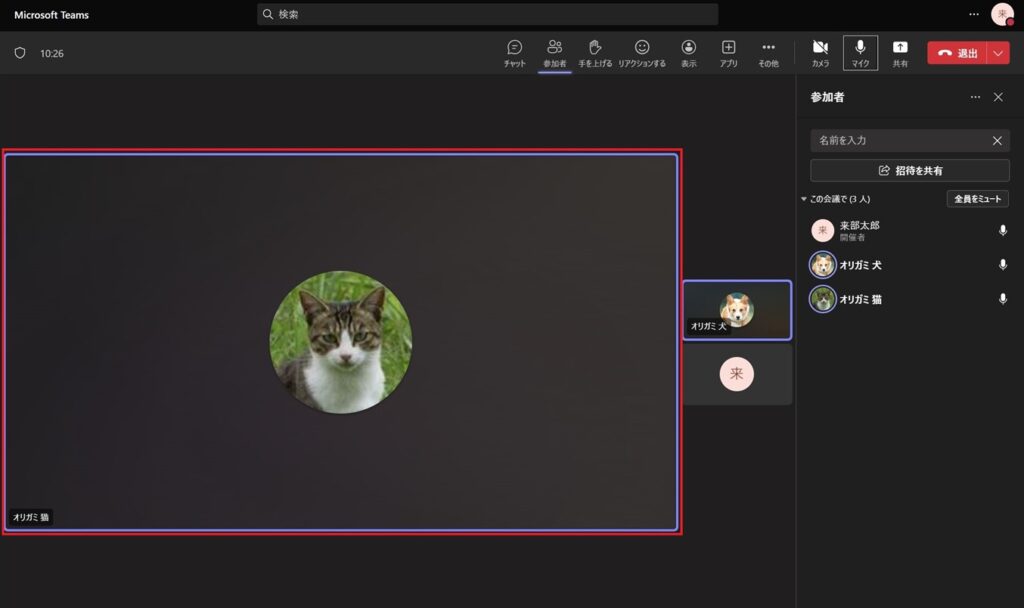Click the 全員をミュート button
Image resolution: width=1024 pixels, height=608 pixels.
[977, 199]
